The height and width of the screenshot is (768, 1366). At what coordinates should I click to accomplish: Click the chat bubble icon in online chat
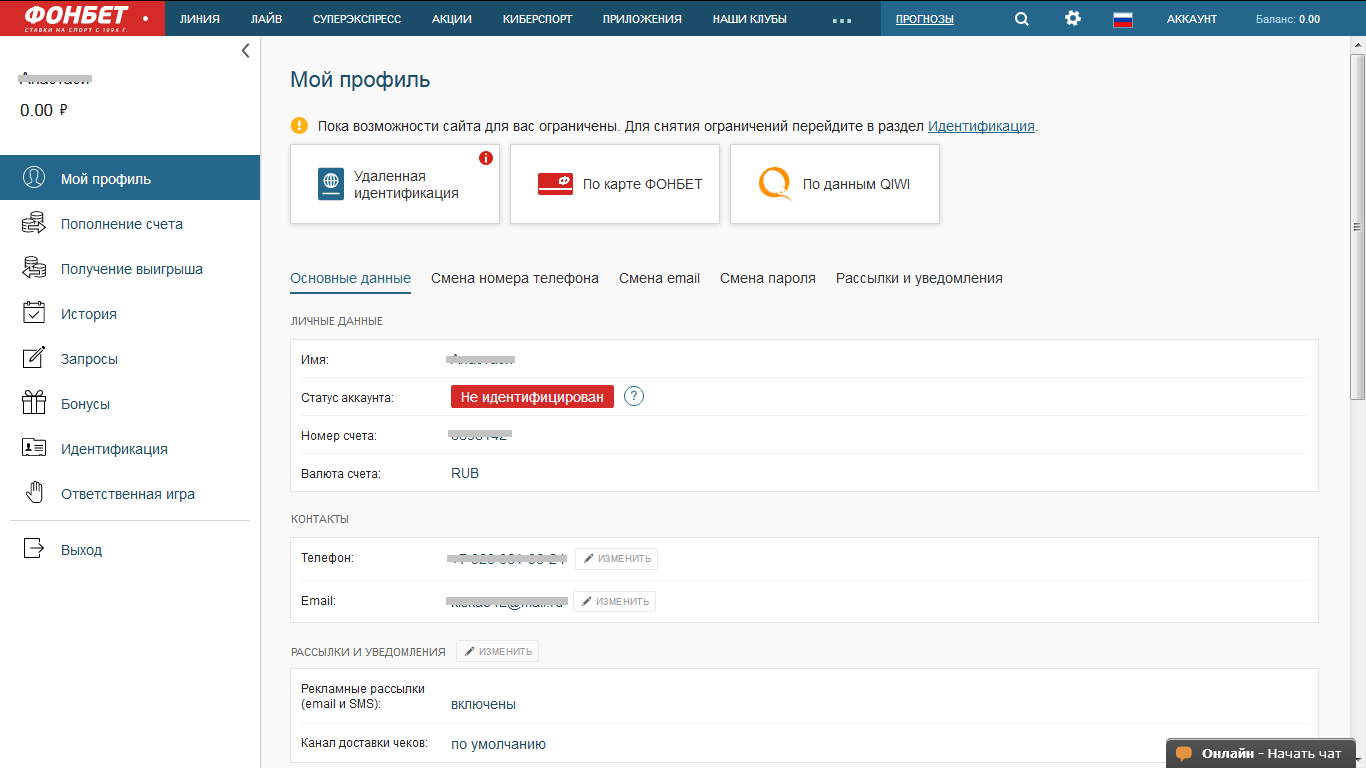pos(1184,753)
